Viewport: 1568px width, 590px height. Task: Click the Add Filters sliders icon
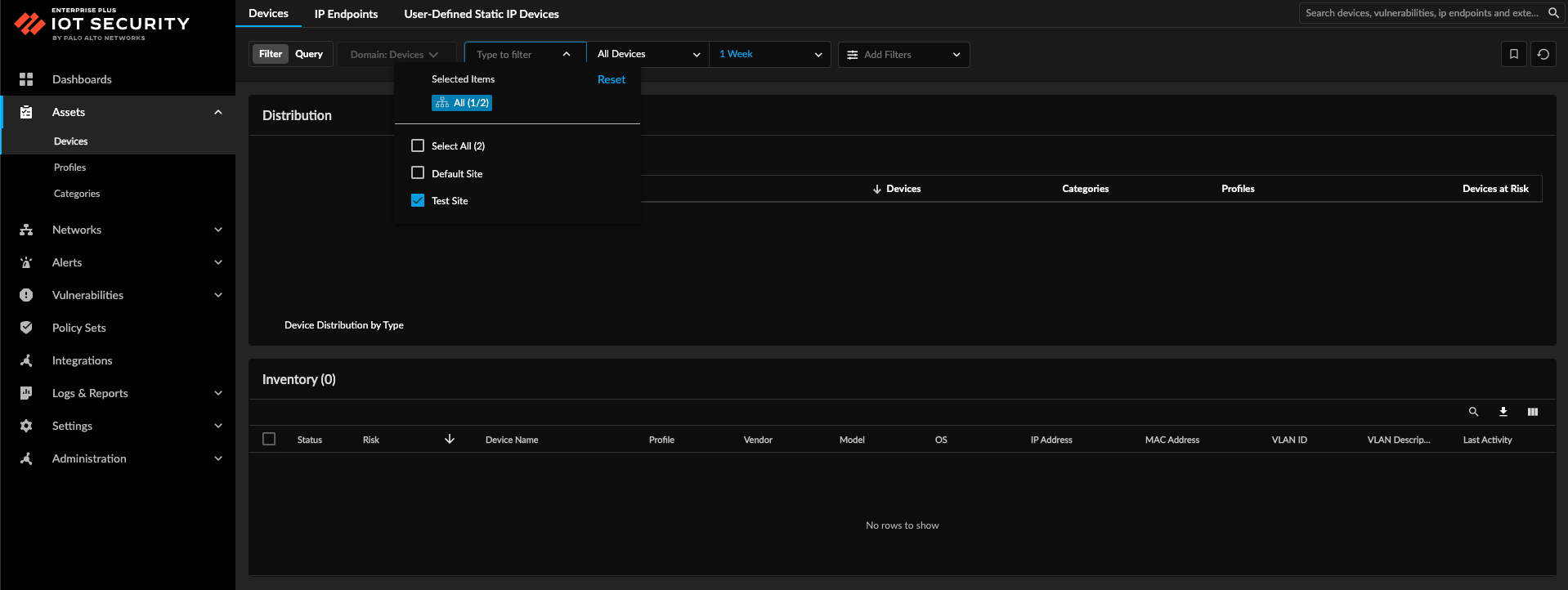[x=852, y=55]
